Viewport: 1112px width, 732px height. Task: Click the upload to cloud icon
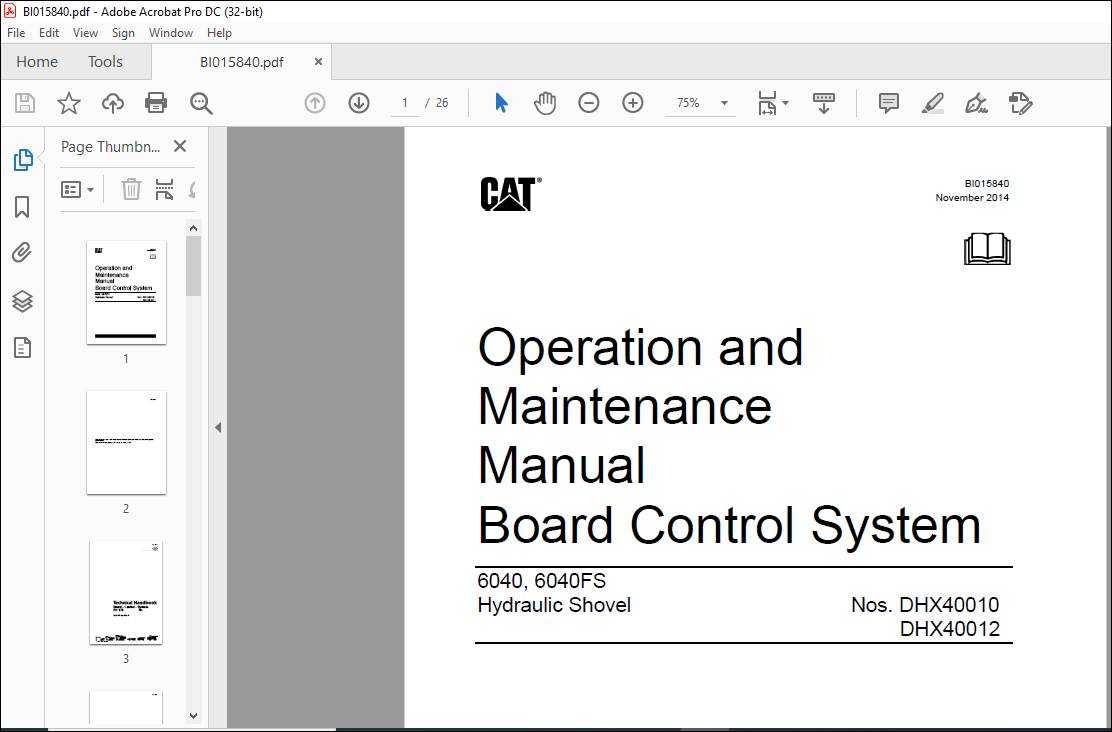[x=113, y=104]
